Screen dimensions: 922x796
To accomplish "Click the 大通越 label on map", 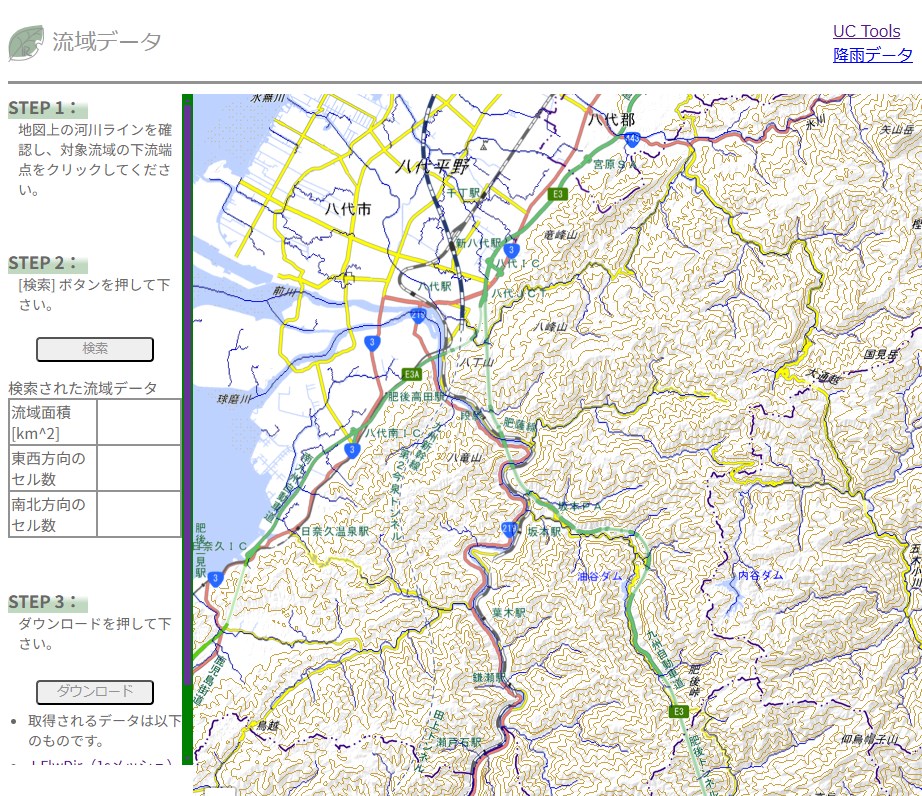I will (823, 376).
